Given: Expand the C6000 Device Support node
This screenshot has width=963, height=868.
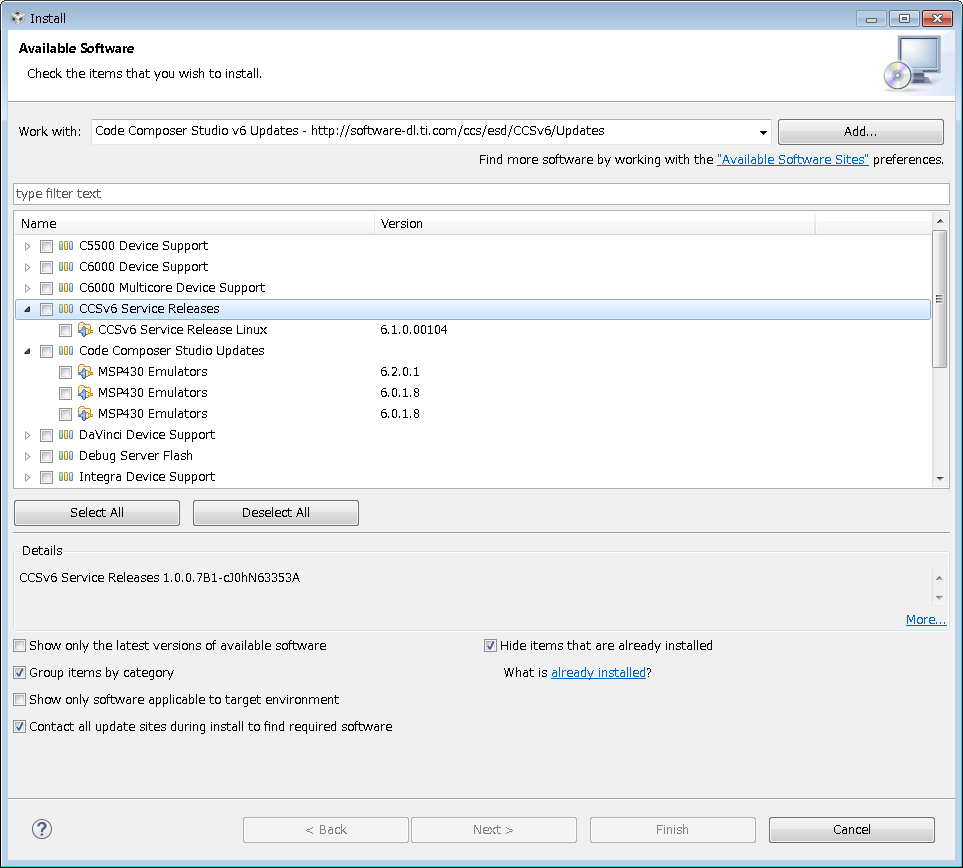Looking at the screenshot, I should (27, 267).
